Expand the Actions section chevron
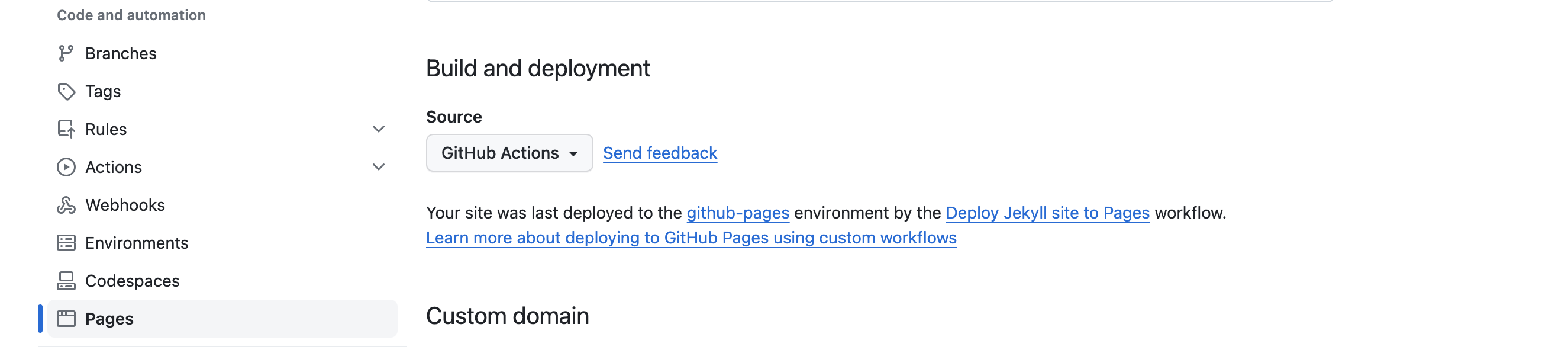Viewport: 1568px width, 353px height. pos(379,167)
